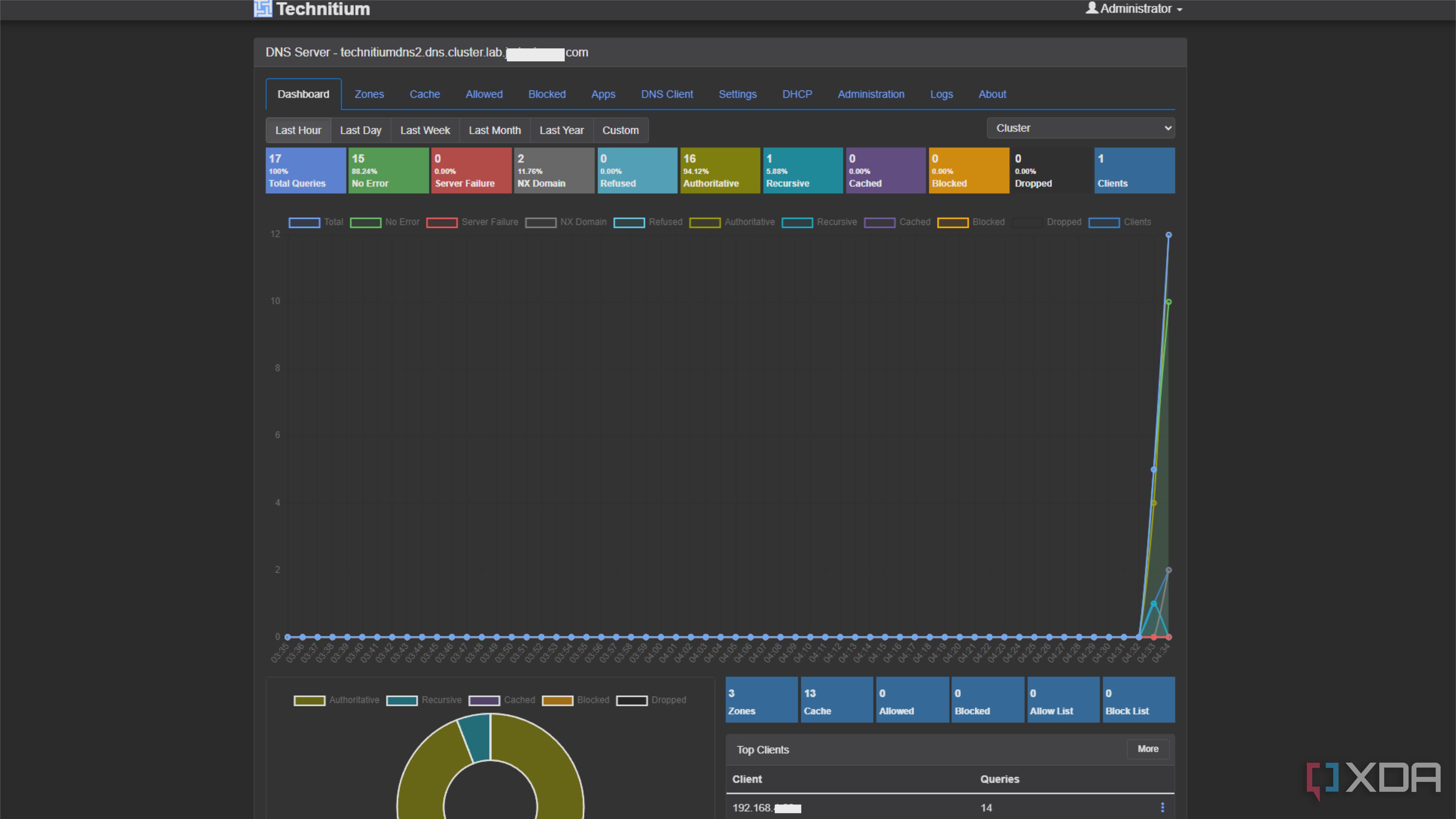Click the Total Queries stat tile
This screenshot has width=1456, height=819.
pos(306,171)
